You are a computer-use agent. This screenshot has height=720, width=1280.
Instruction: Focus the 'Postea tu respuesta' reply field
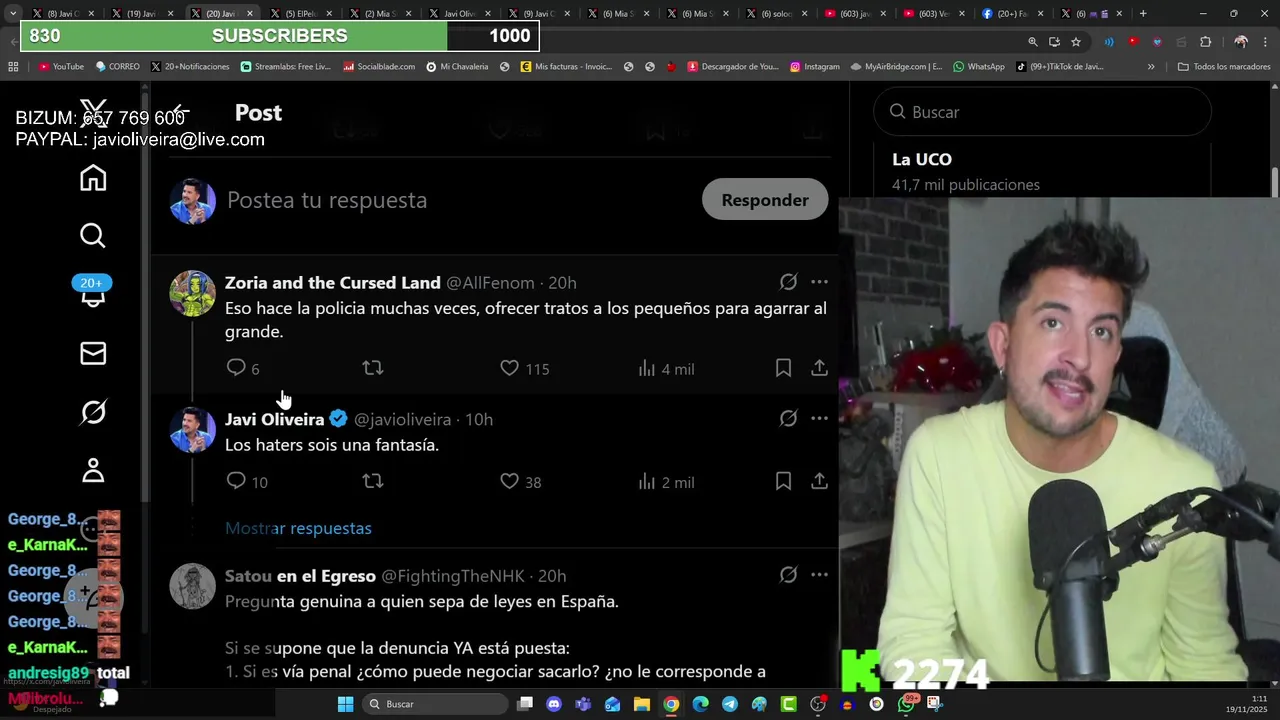tap(327, 200)
